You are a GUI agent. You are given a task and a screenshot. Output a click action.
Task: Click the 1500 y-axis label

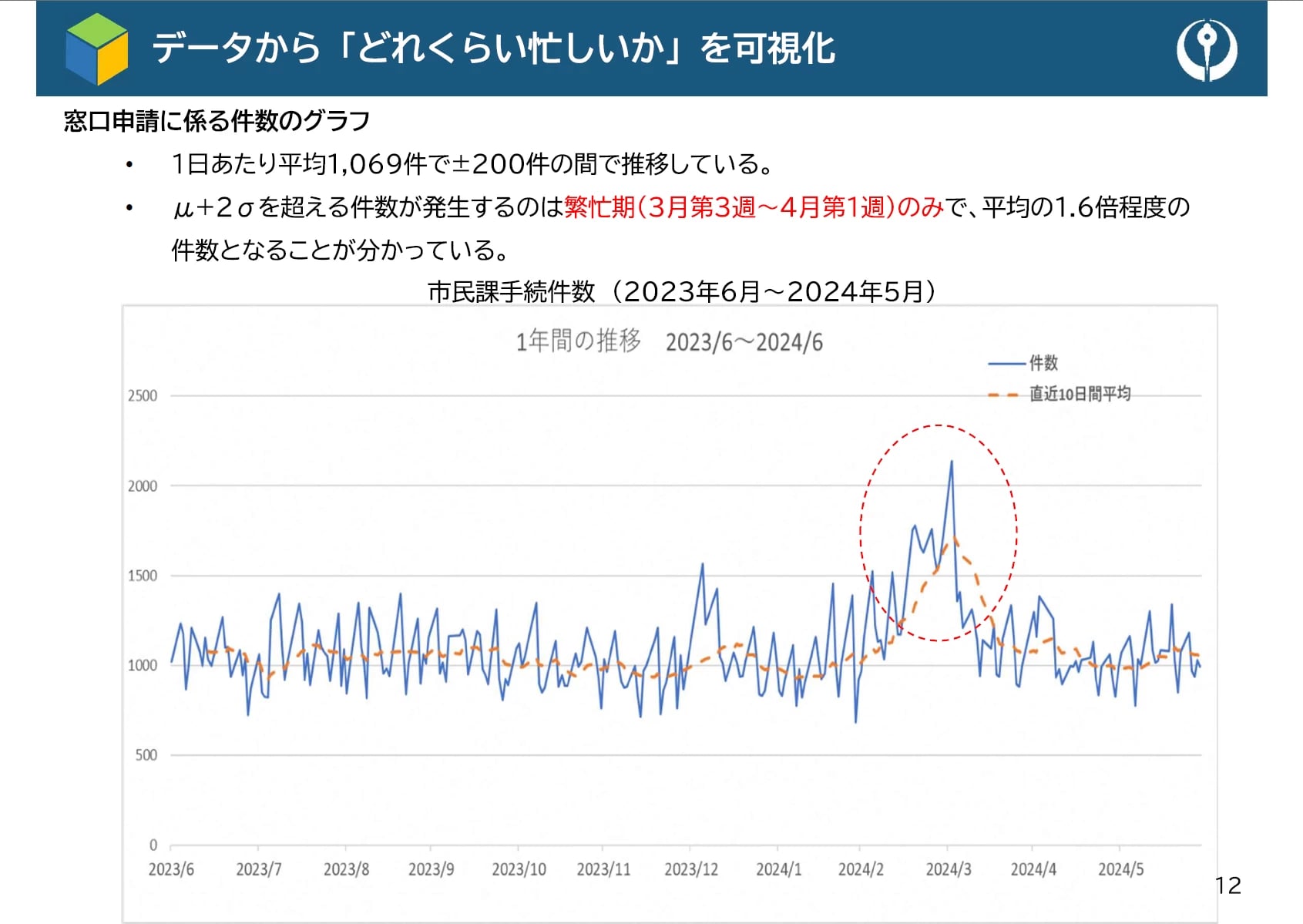(x=143, y=576)
